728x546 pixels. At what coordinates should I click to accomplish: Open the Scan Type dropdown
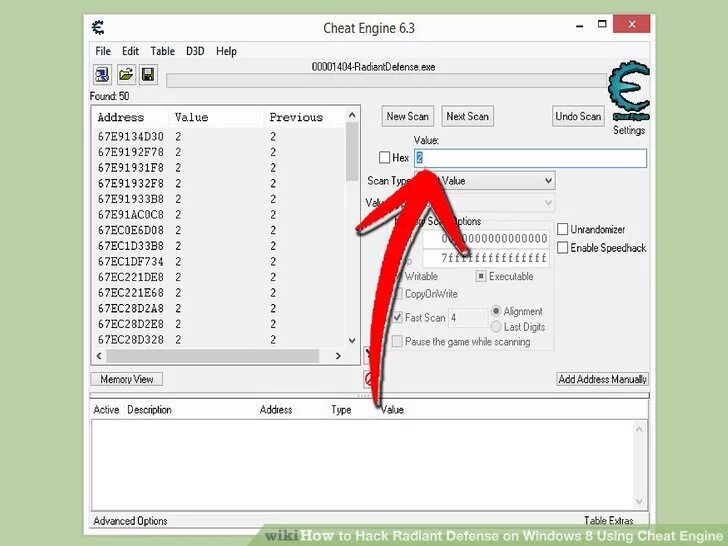tap(484, 181)
